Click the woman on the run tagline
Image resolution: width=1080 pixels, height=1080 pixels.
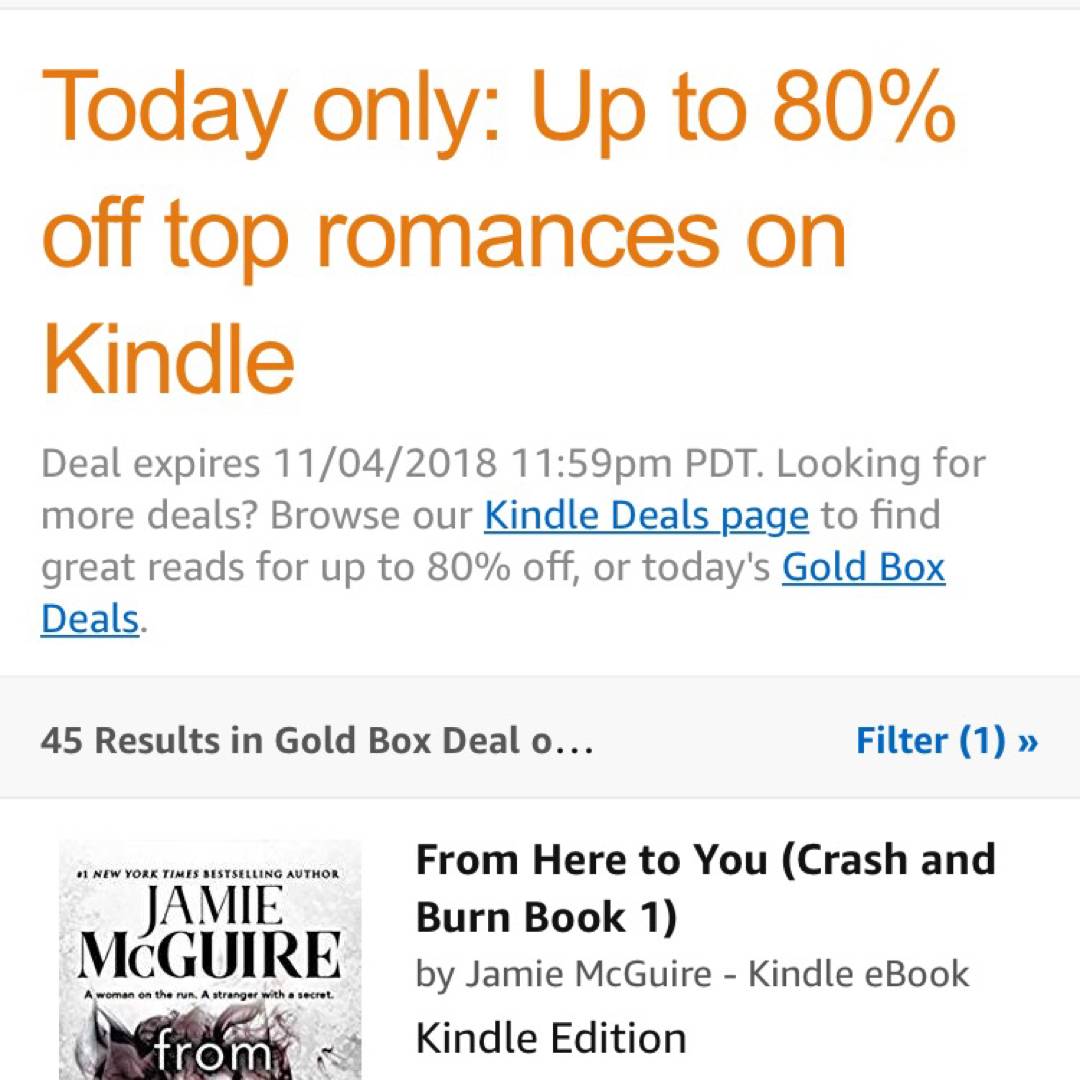click(209, 996)
